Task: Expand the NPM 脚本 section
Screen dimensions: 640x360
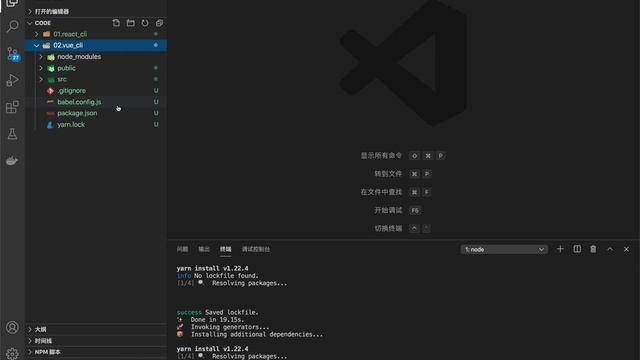Action: coord(96,352)
